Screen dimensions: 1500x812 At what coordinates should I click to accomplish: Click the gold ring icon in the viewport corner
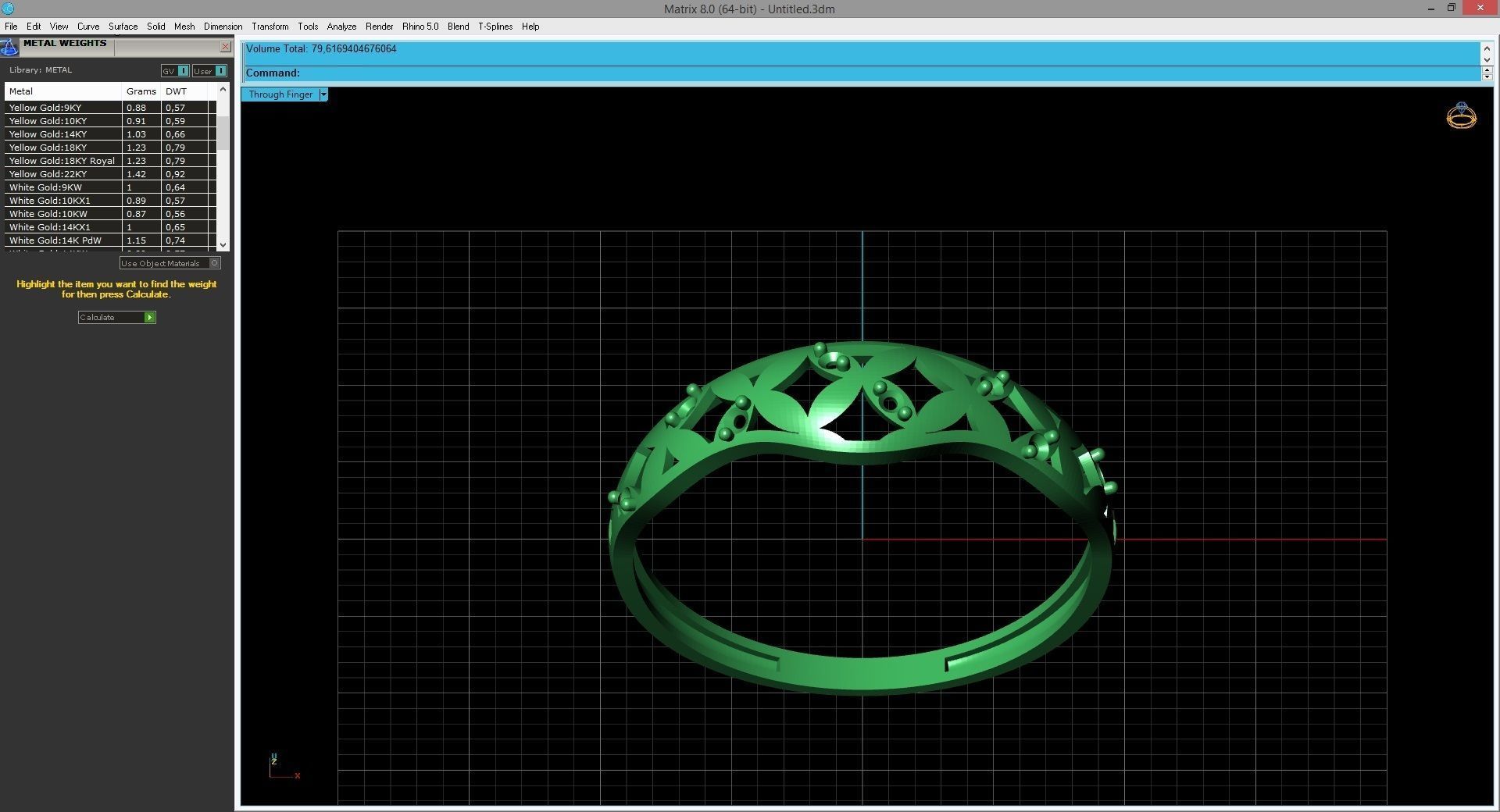[1461, 116]
